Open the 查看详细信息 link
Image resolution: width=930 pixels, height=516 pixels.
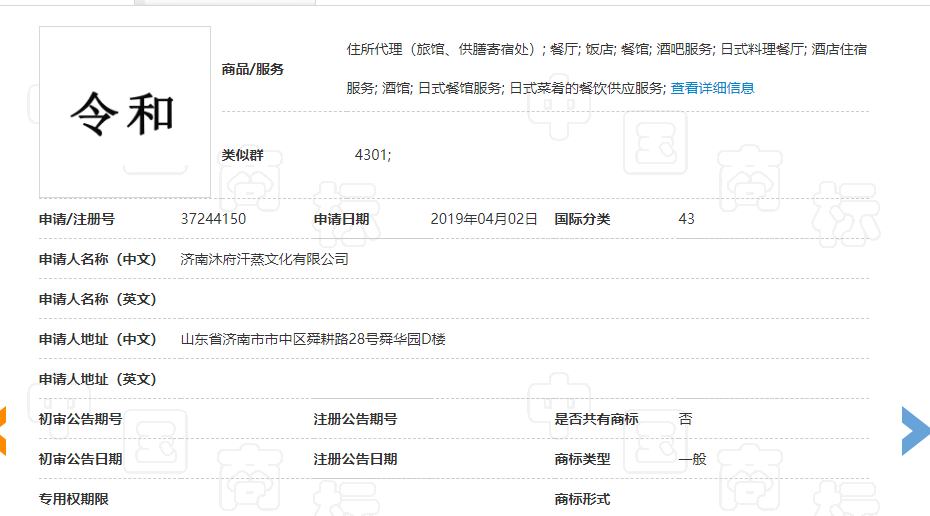pyautogui.click(x=712, y=88)
